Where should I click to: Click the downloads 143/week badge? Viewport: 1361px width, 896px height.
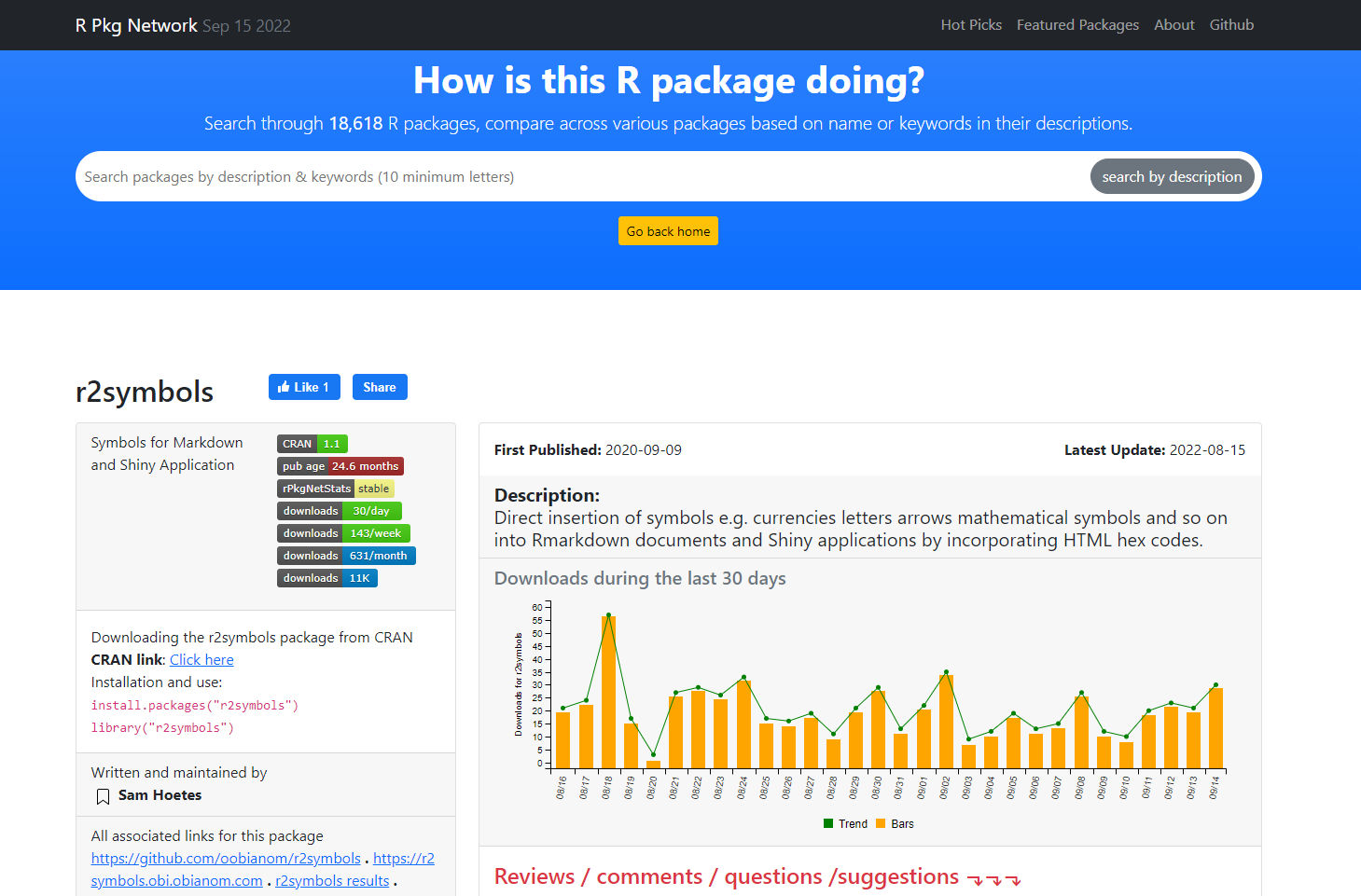[342, 533]
